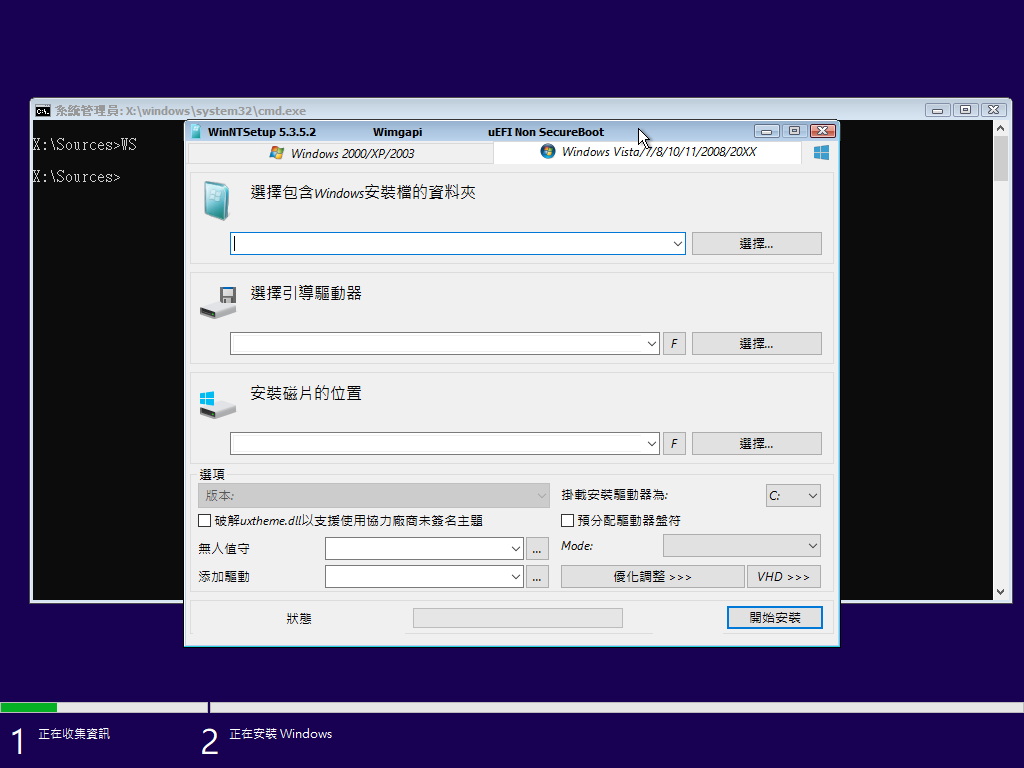This screenshot has height=768, width=1024.
Task: Switch to Windows 2000/XP/2003 tab
Action: [x=341, y=153]
